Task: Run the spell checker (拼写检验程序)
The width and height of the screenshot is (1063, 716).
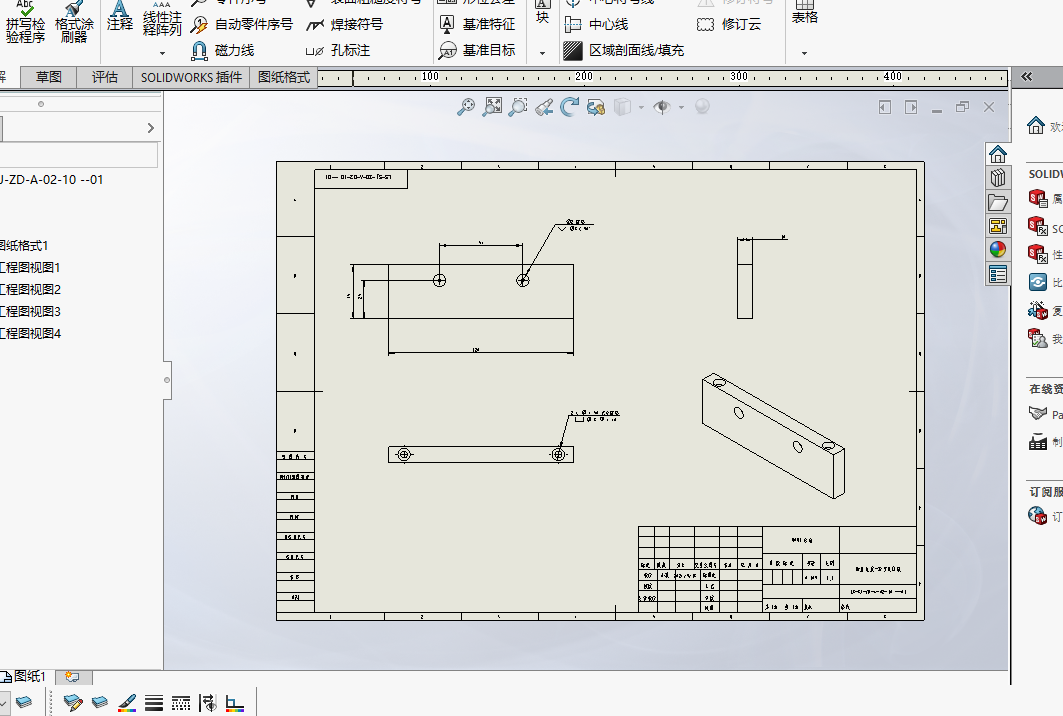Action: (x=25, y=22)
